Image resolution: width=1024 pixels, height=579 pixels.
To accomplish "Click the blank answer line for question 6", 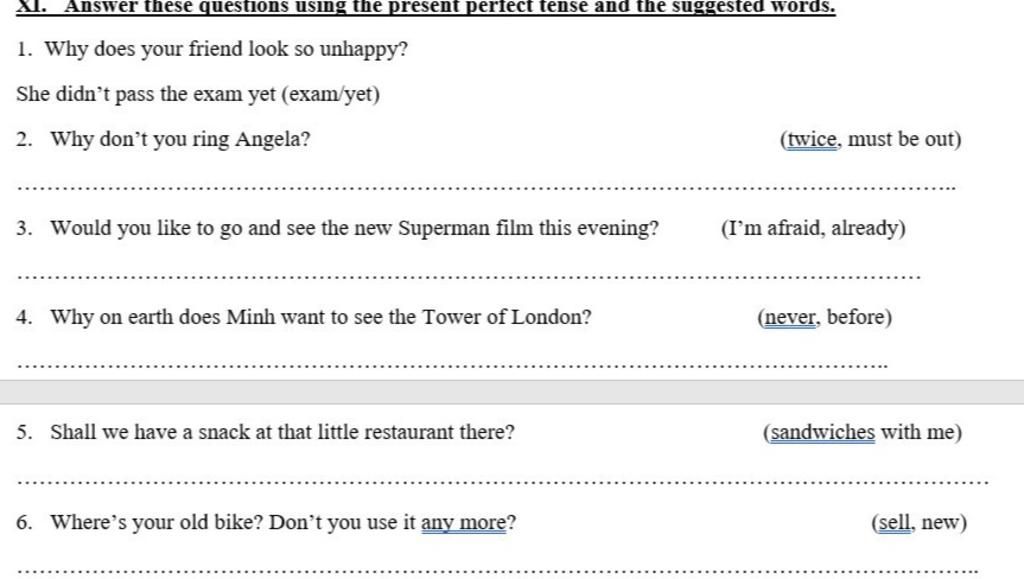I will [x=498, y=572].
